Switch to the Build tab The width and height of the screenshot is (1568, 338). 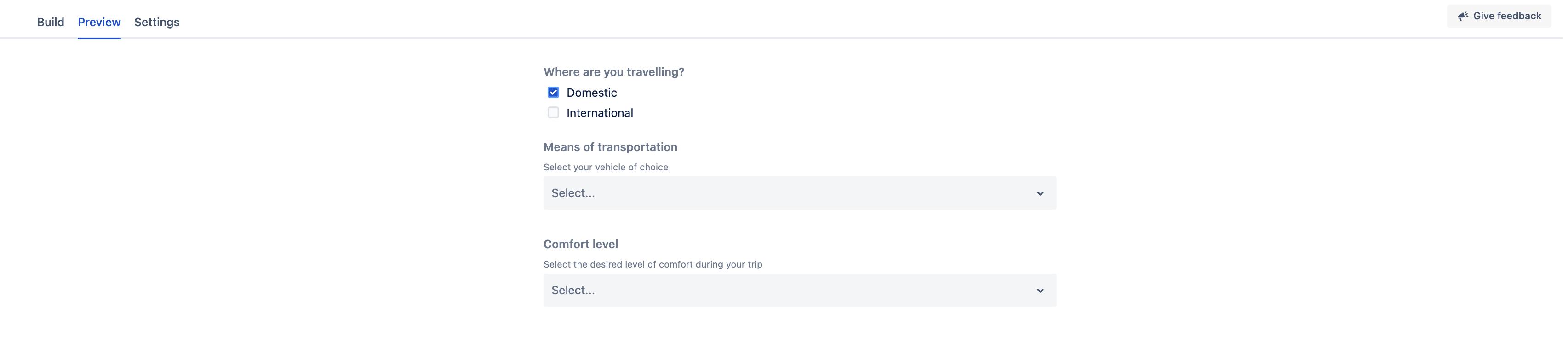click(x=51, y=22)
